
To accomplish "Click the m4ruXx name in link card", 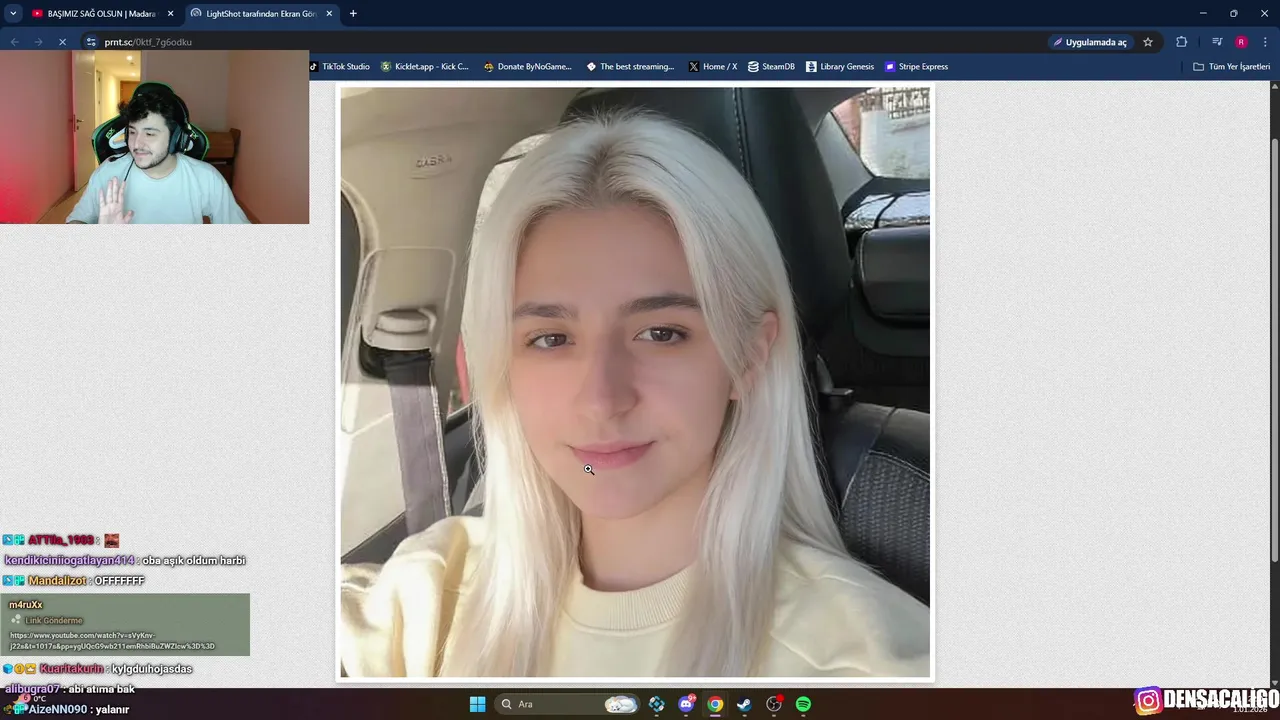I will click(x=26, y=605).
